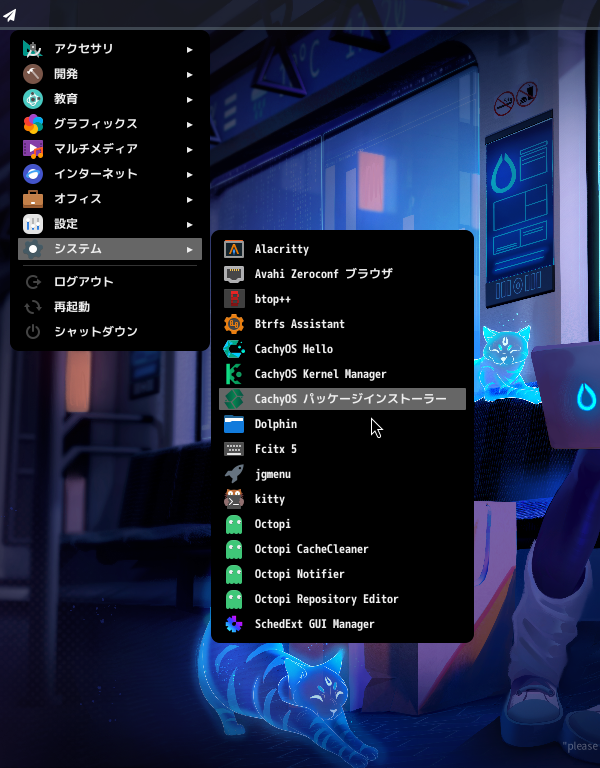The height and width of the screenshot is (768, 600).
Task: Choose ログアウト to log out
Action: point(110,282)
